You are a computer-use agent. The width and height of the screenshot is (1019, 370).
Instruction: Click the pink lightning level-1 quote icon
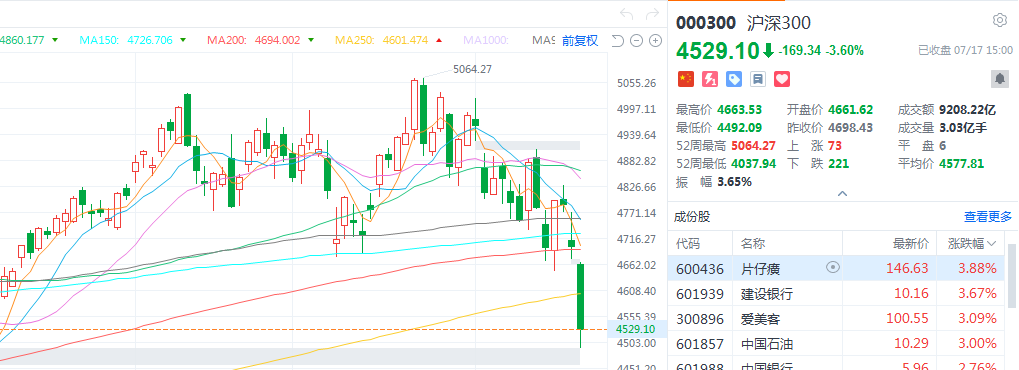click(x=710, y=79)
